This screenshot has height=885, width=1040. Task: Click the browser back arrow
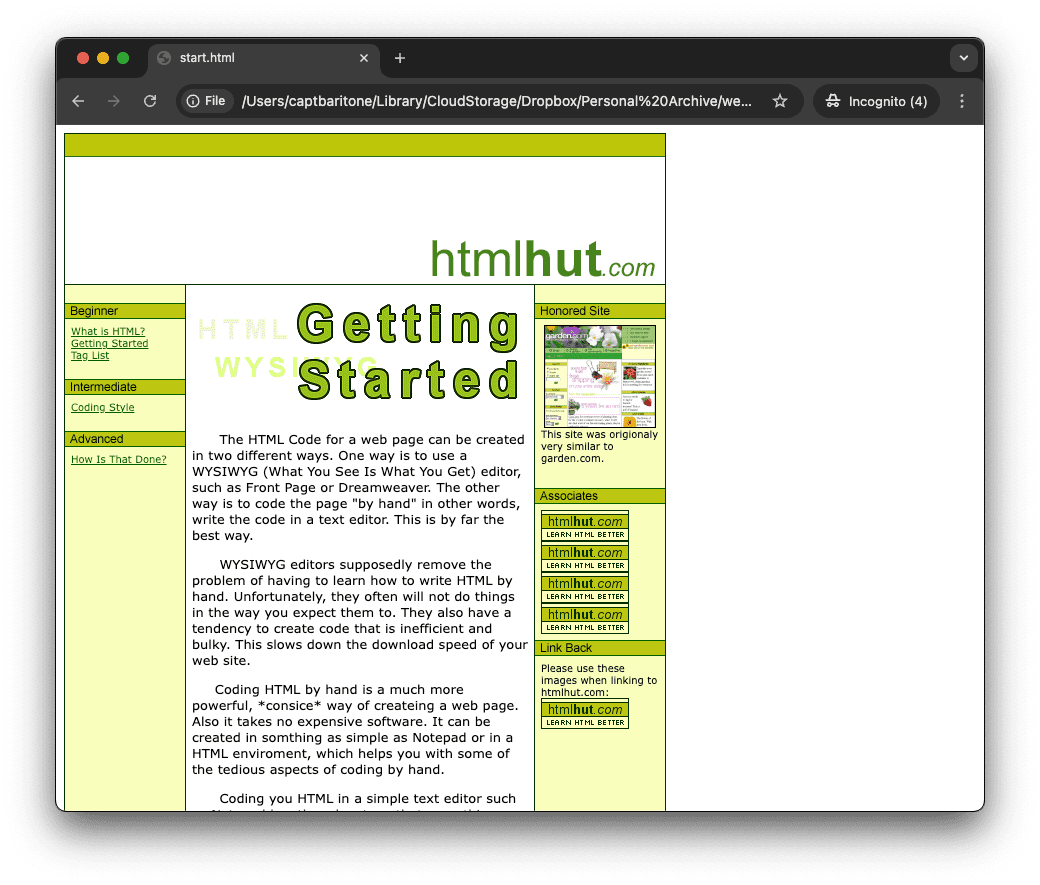pos(78,101)
